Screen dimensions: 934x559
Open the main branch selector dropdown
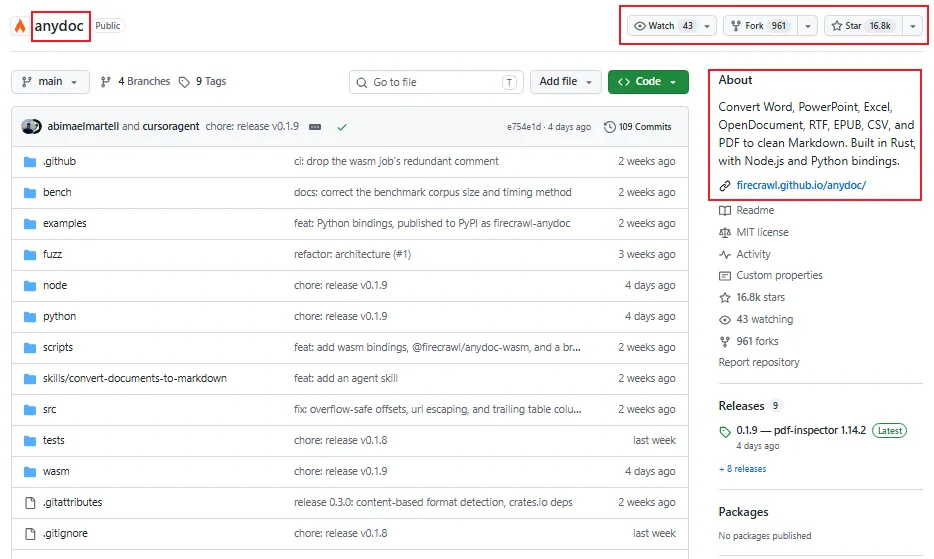point(50,82)
